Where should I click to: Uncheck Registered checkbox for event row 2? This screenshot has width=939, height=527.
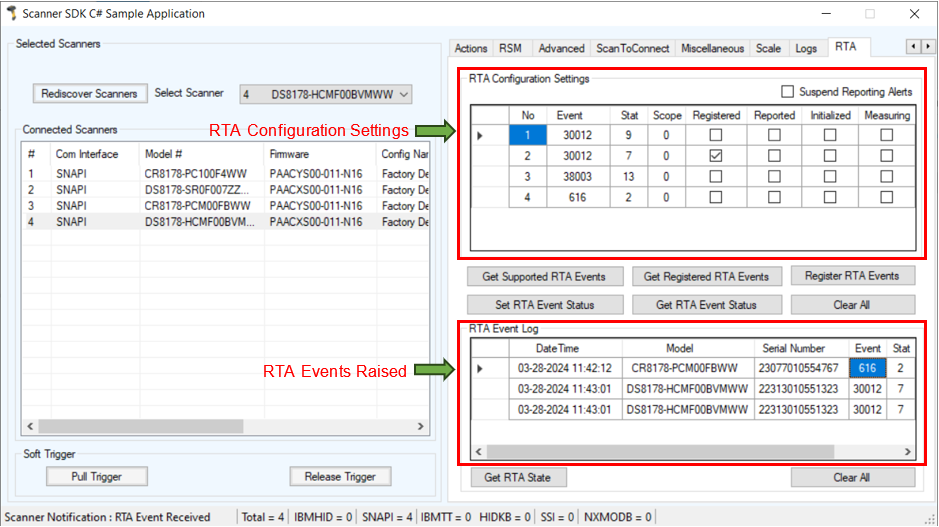point(716,156)
